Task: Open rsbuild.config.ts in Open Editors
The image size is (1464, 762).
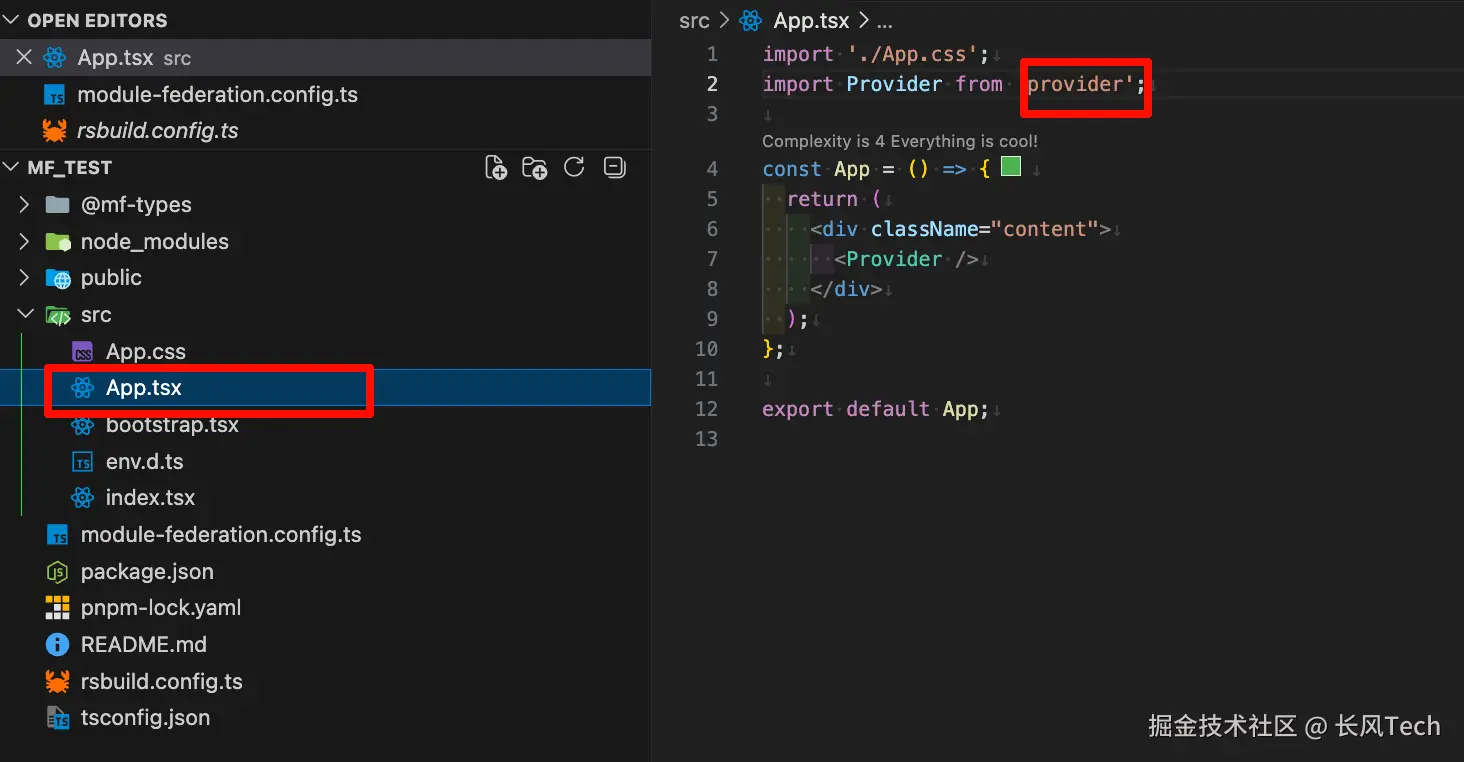Action: click(x=325, y=131)
